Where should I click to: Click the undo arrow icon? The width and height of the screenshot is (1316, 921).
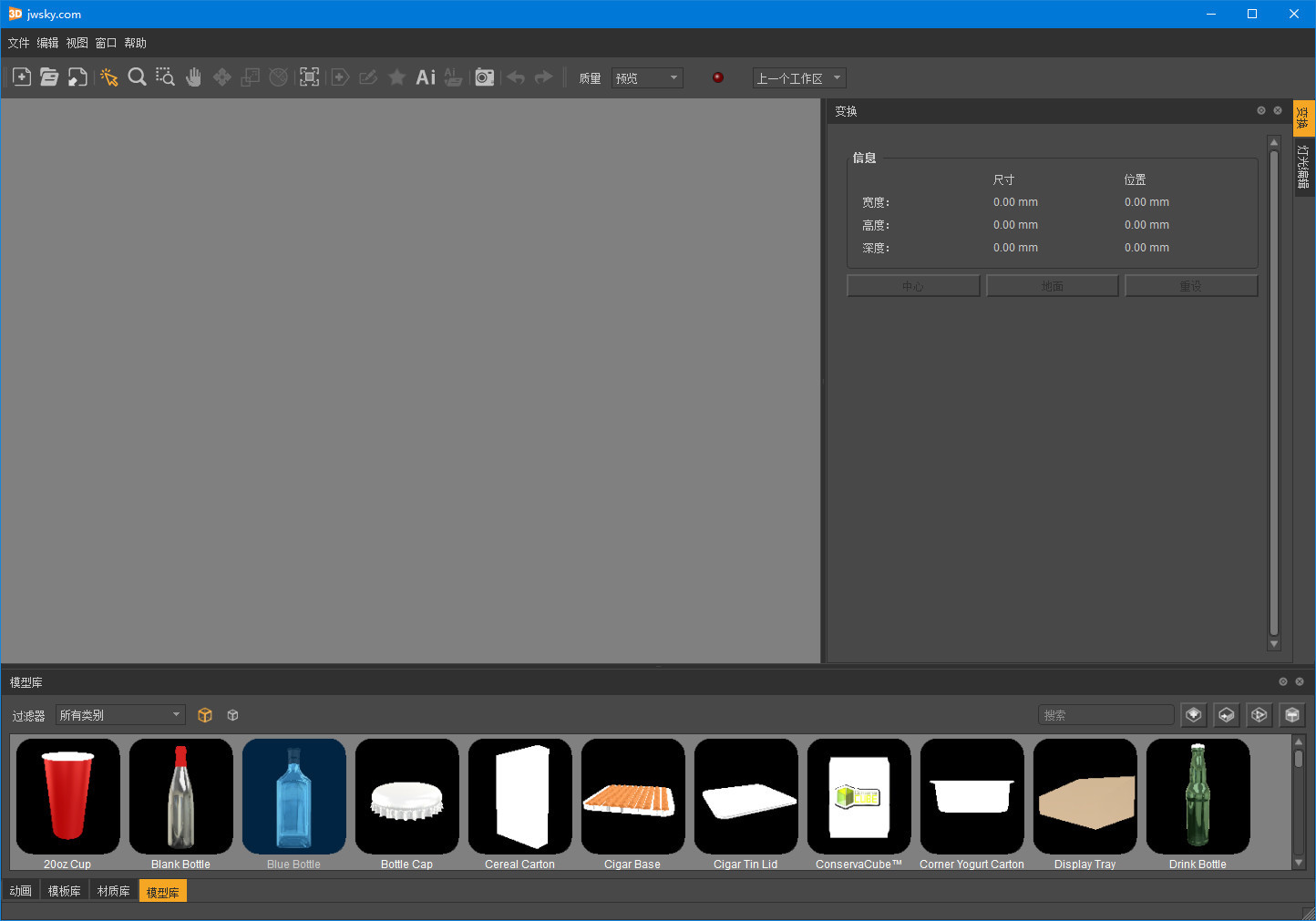(516, 77)
